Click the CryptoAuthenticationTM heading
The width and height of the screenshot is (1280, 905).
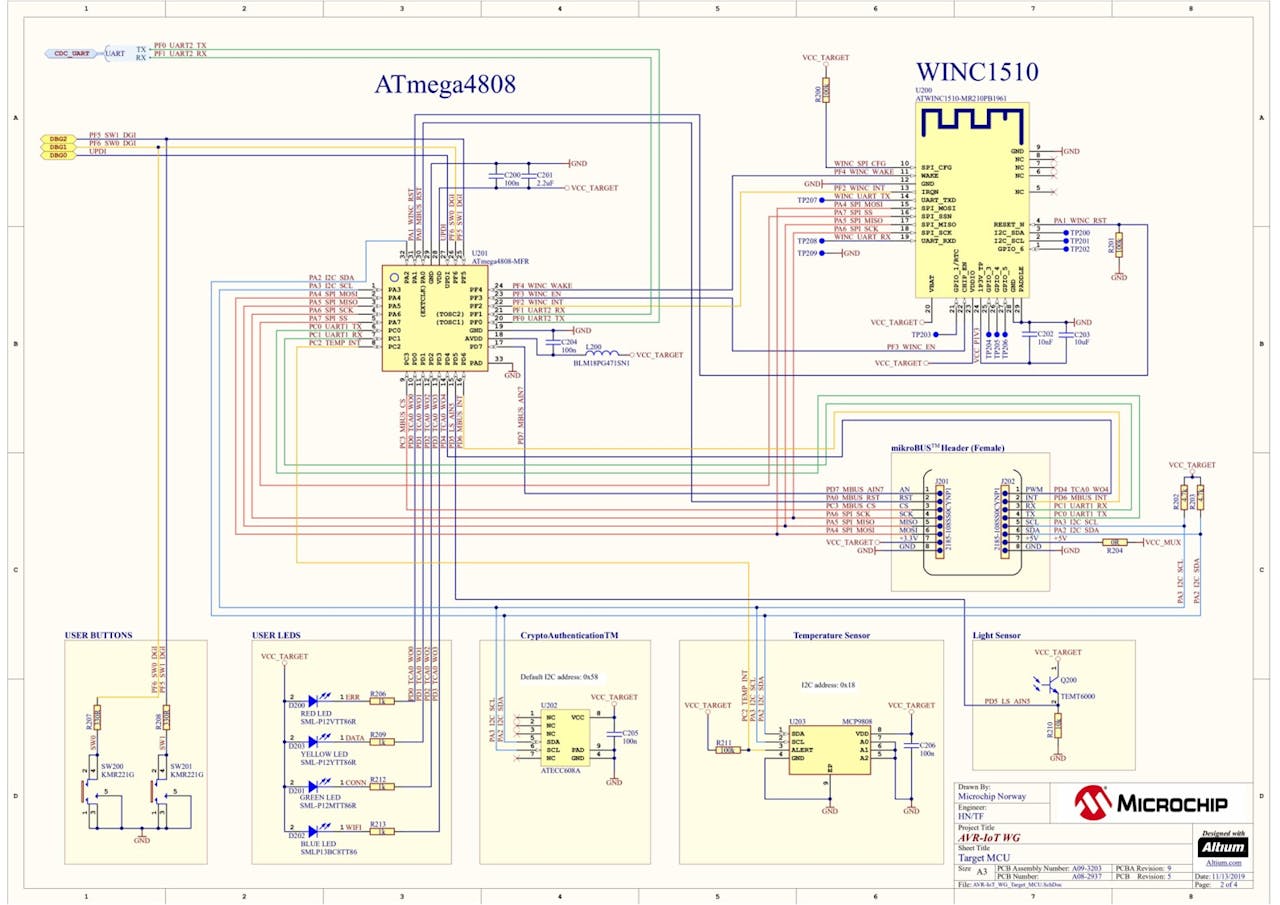coord(569,635)
